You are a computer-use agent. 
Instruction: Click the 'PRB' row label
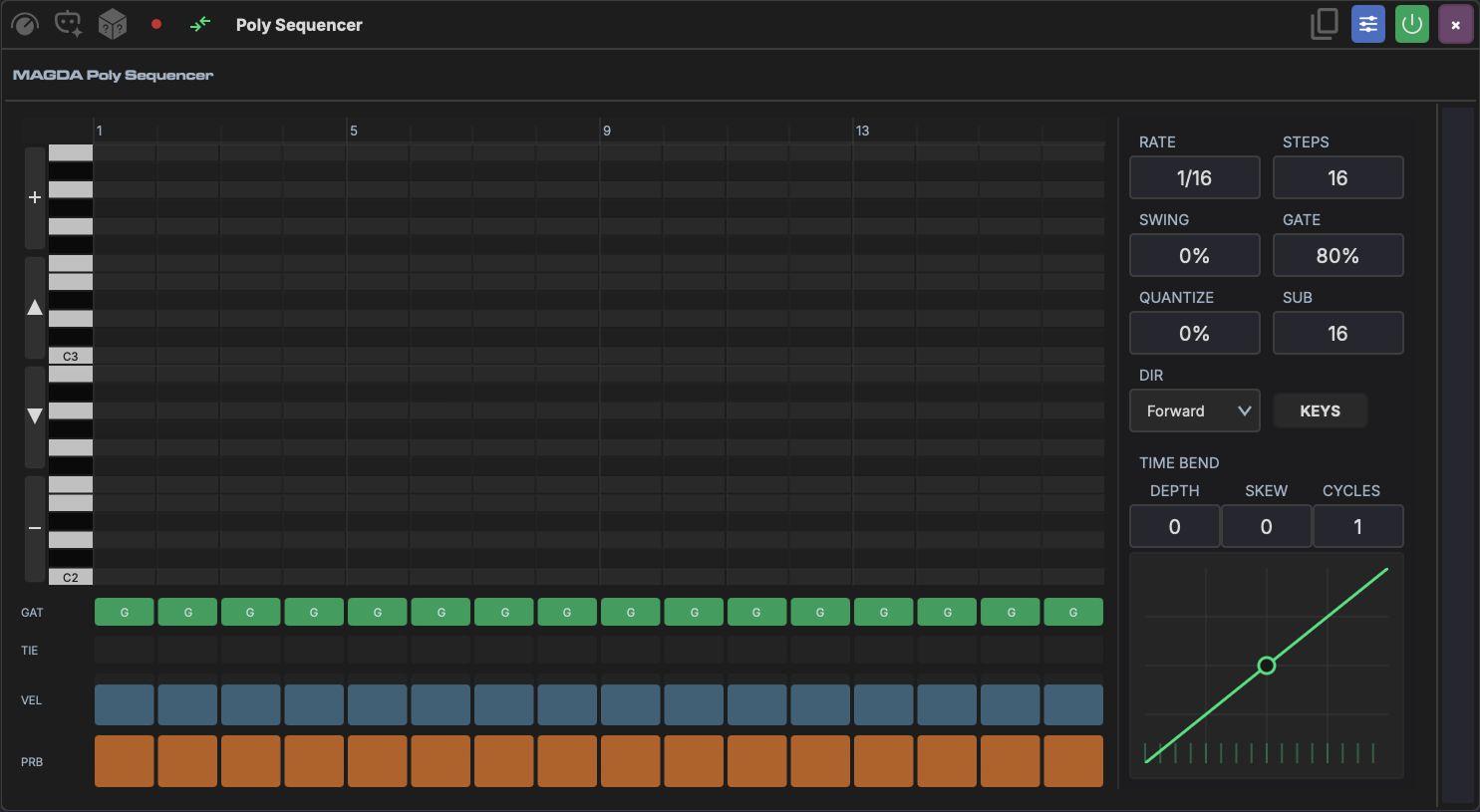(32, 762)
